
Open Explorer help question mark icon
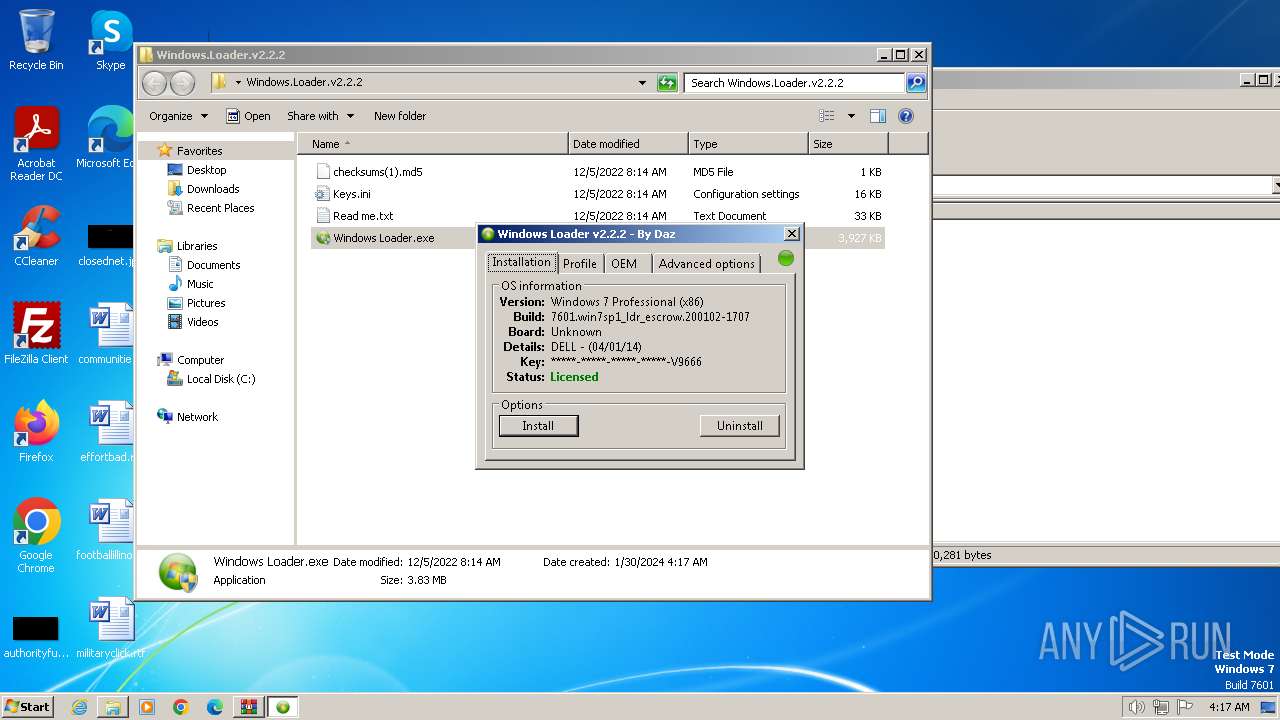906,116
